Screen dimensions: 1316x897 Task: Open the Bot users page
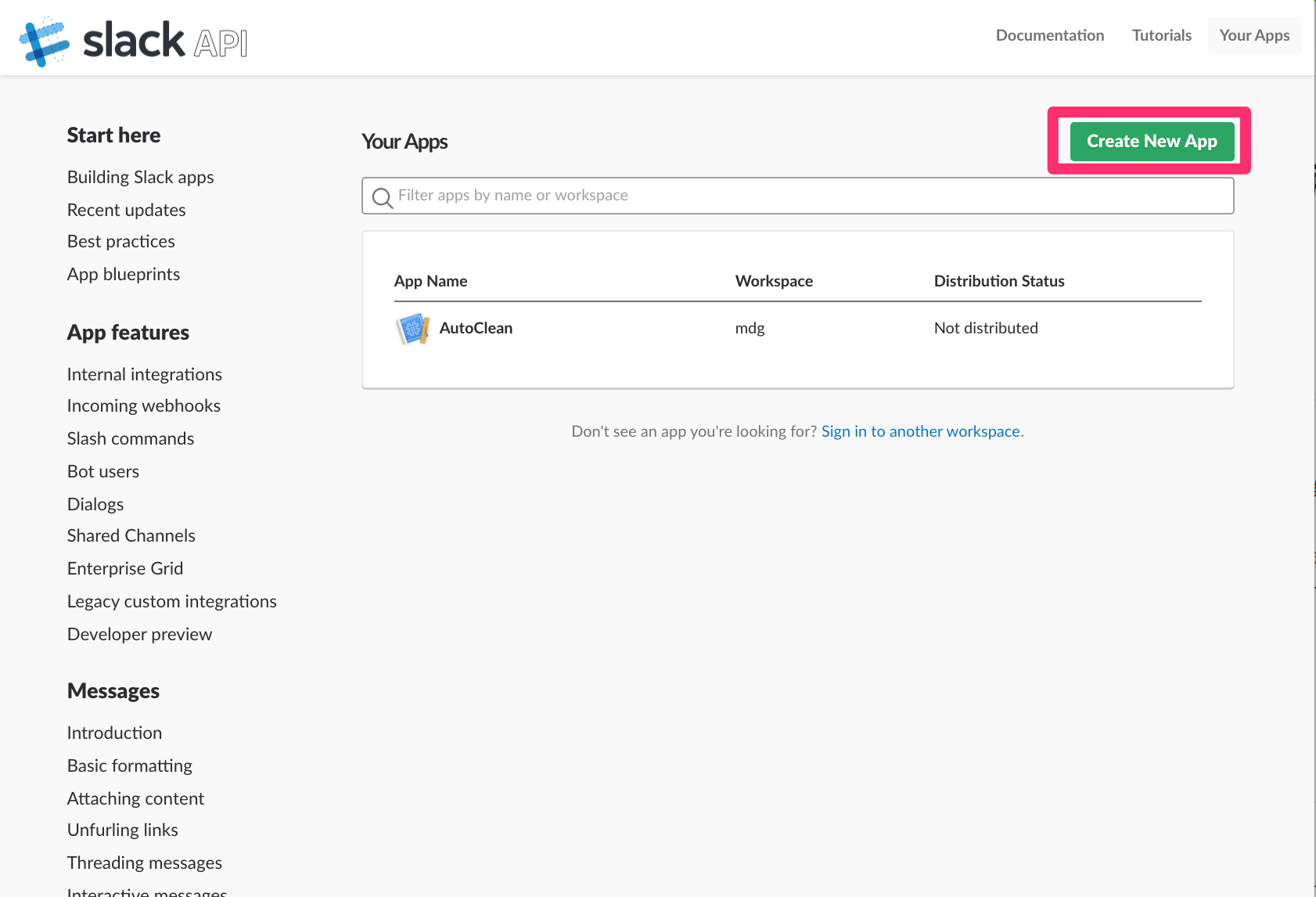click(x=103, y=471)
